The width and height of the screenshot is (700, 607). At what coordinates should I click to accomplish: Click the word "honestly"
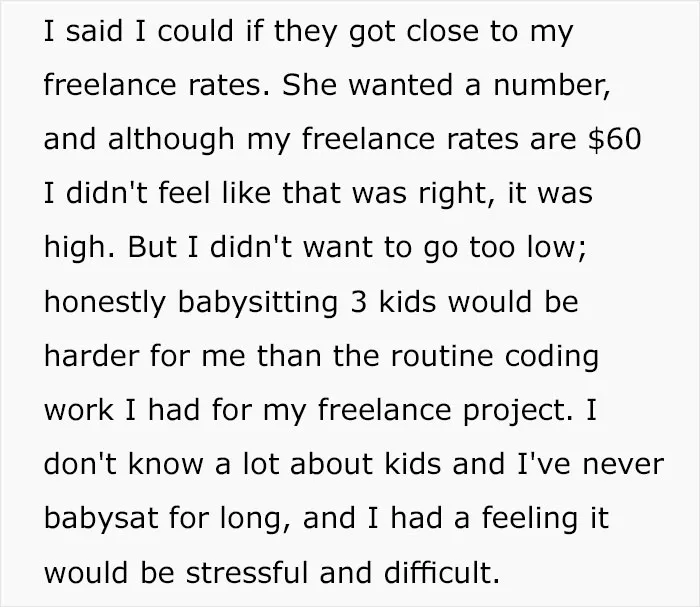point(104,304)
